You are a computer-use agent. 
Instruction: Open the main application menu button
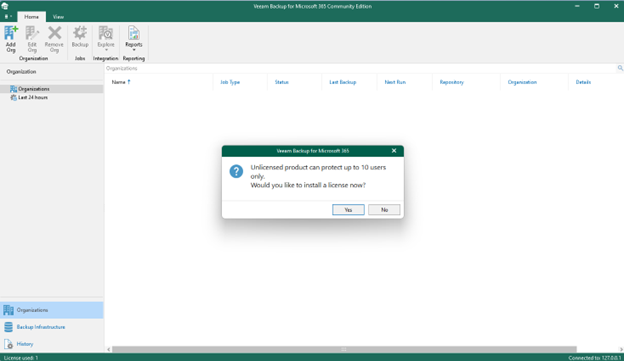pos(8,17)
